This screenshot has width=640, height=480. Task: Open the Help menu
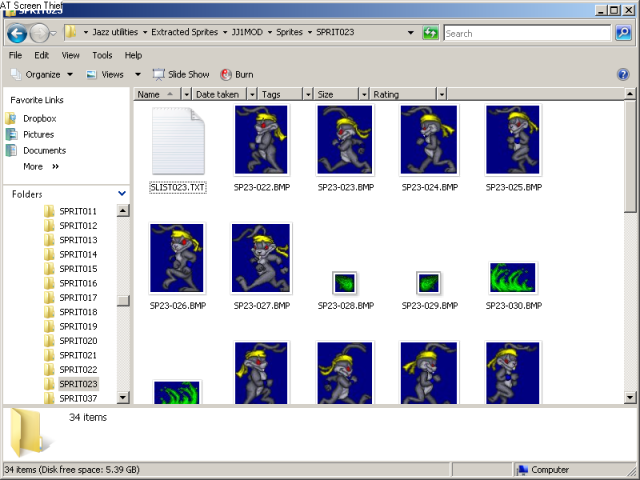[133, 55]
